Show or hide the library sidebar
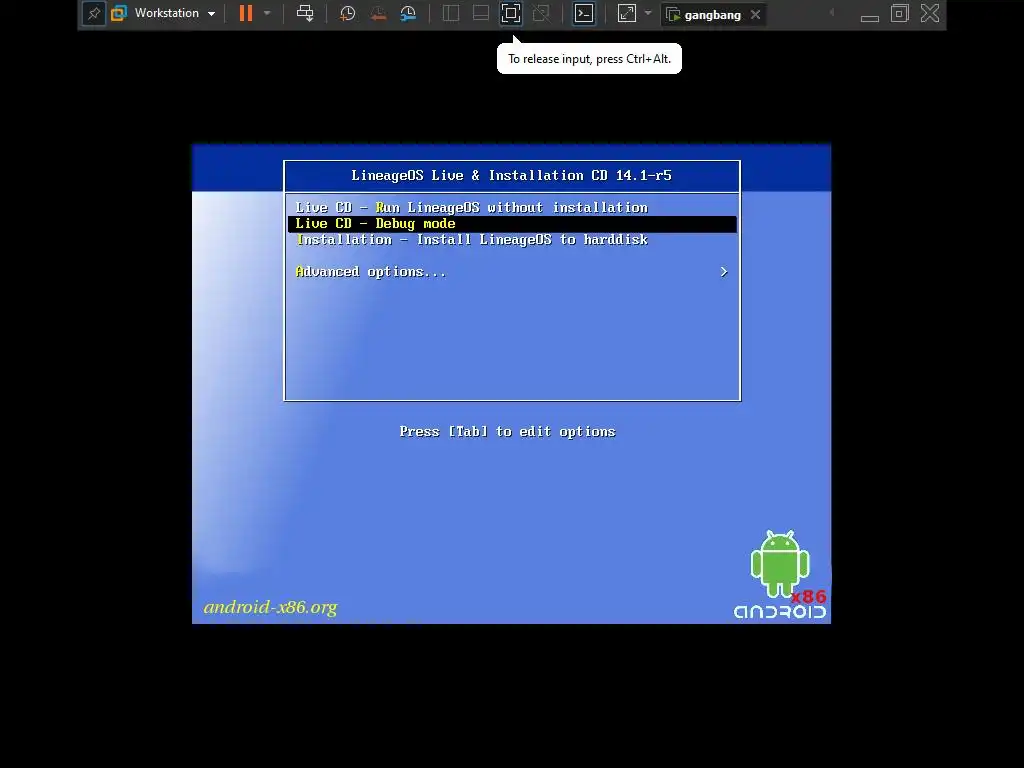Viewport: 1024px width, 768px height. pos(451,13)
